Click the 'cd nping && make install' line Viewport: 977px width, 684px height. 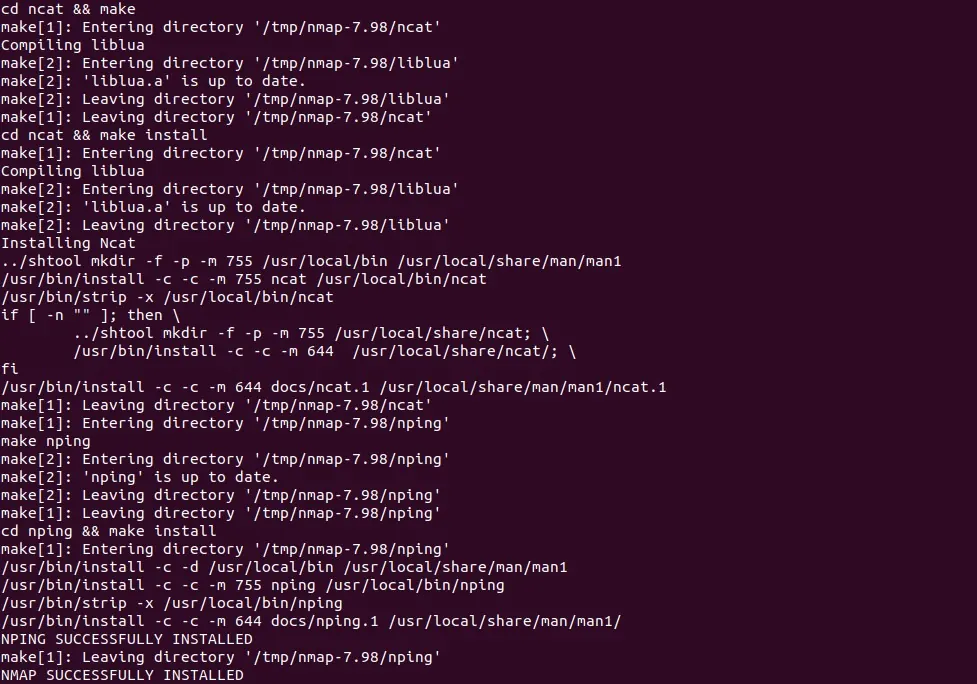[108, 531]
